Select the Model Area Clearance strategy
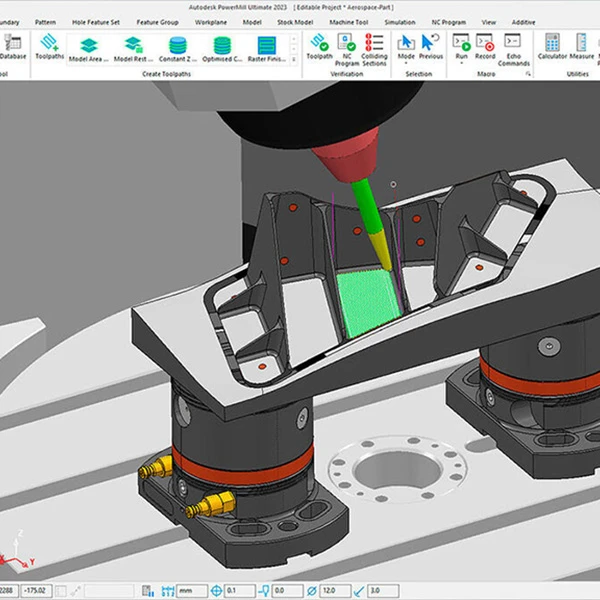This screenshot has height=600, width=600. click(x=89, y=46)
